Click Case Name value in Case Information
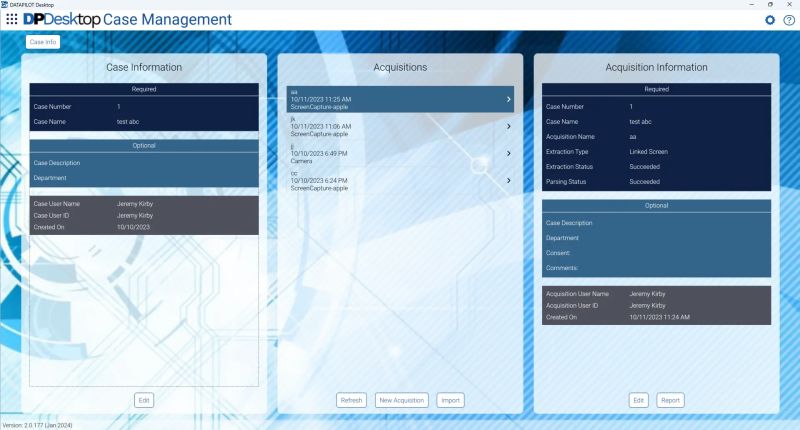The height and width of the screenshot is (430, 800). click(x=128, y=122)
